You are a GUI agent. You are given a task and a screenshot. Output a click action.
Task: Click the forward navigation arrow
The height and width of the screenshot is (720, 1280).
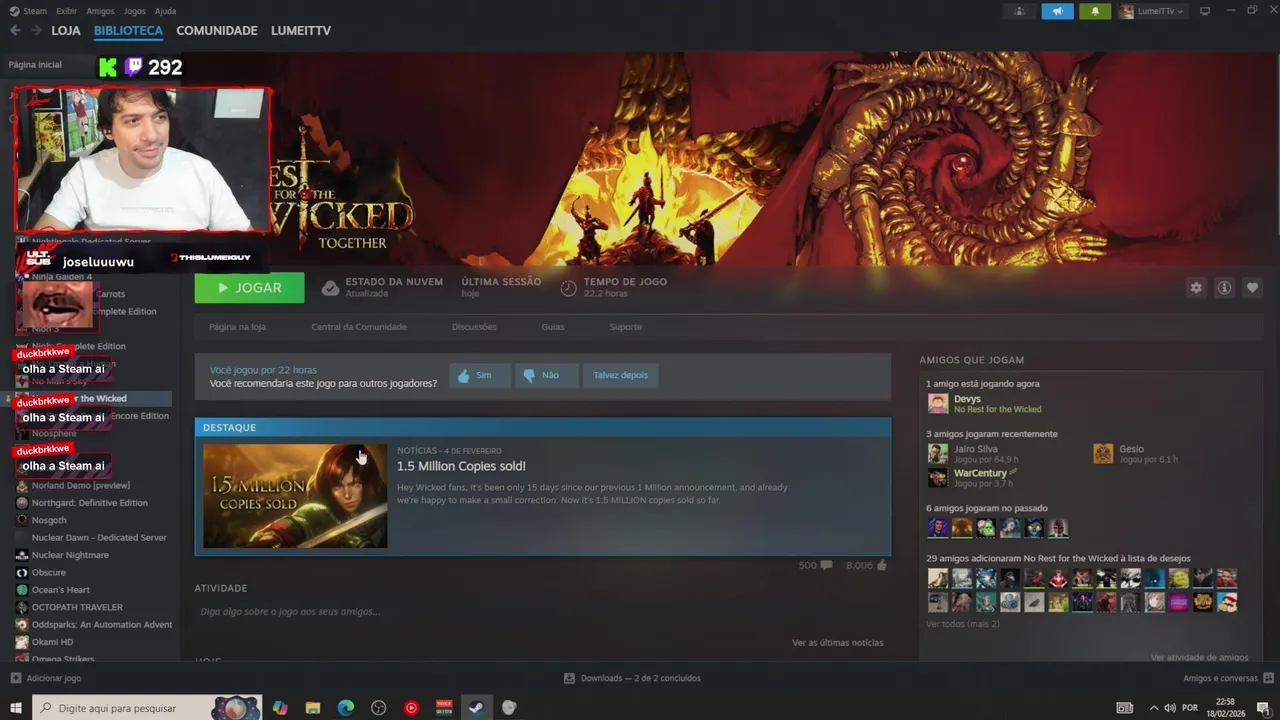click(x=36, y=31)
